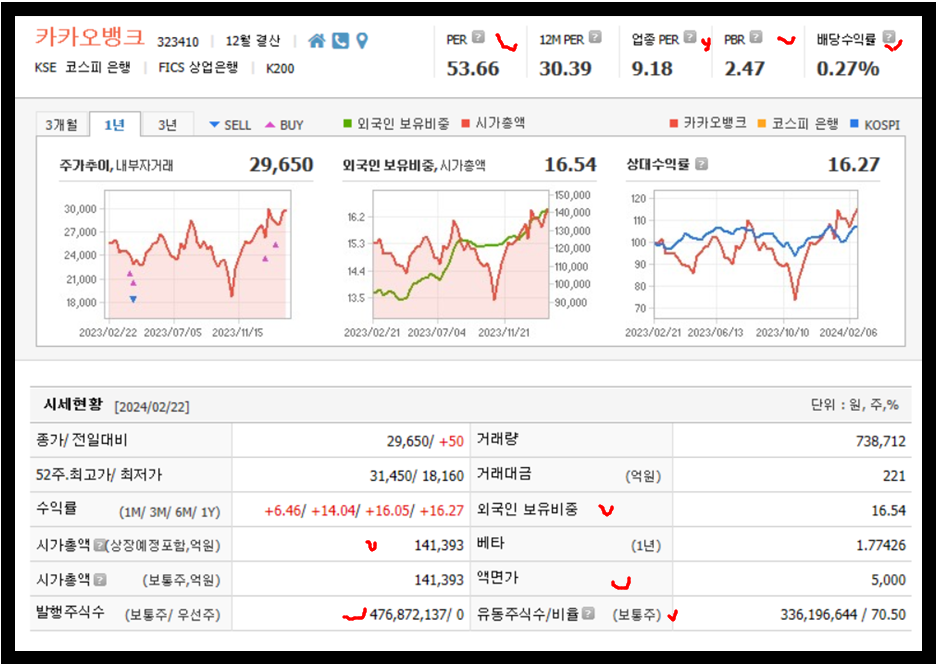Click the 52주 high/low value 31,450/ 18,160

coord(417,476)
